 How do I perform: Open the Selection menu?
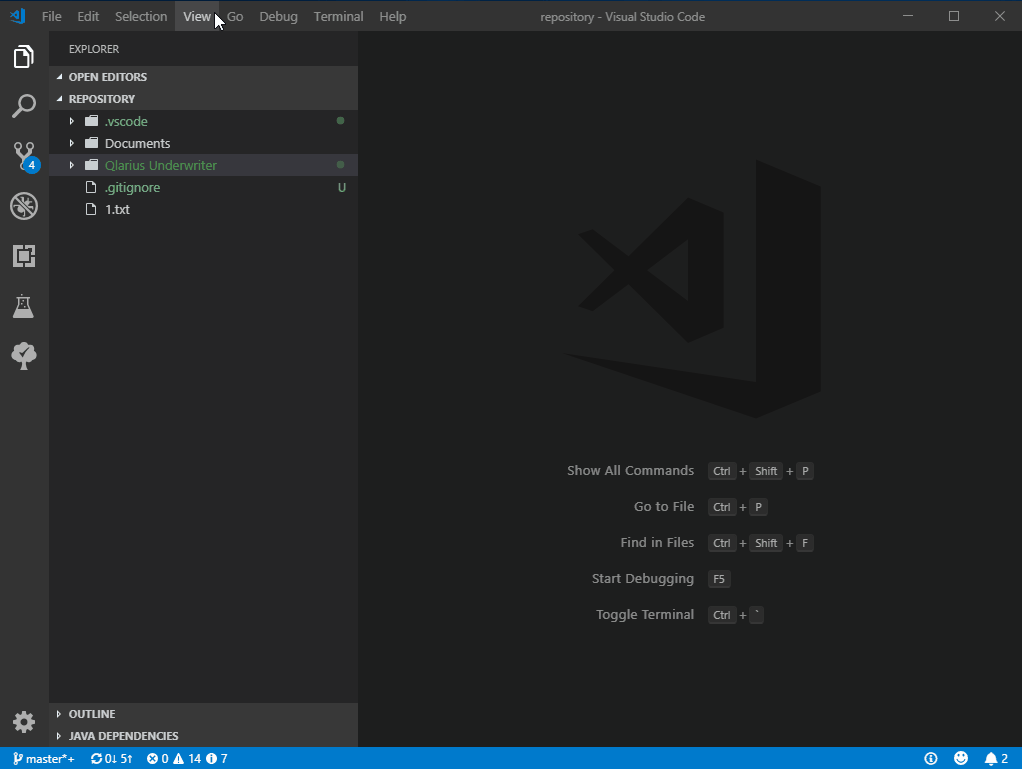141,16
